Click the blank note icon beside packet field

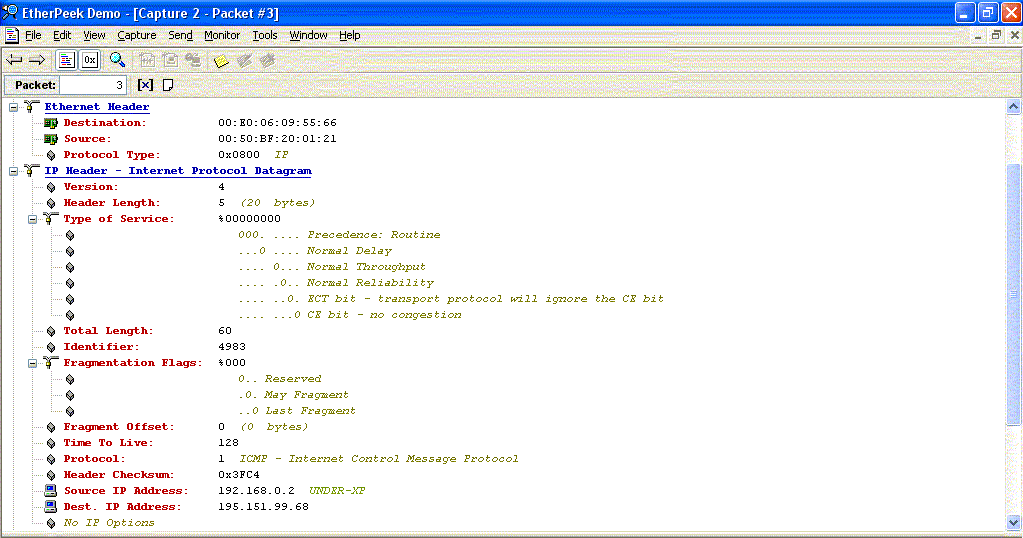[x=168, y=85]
